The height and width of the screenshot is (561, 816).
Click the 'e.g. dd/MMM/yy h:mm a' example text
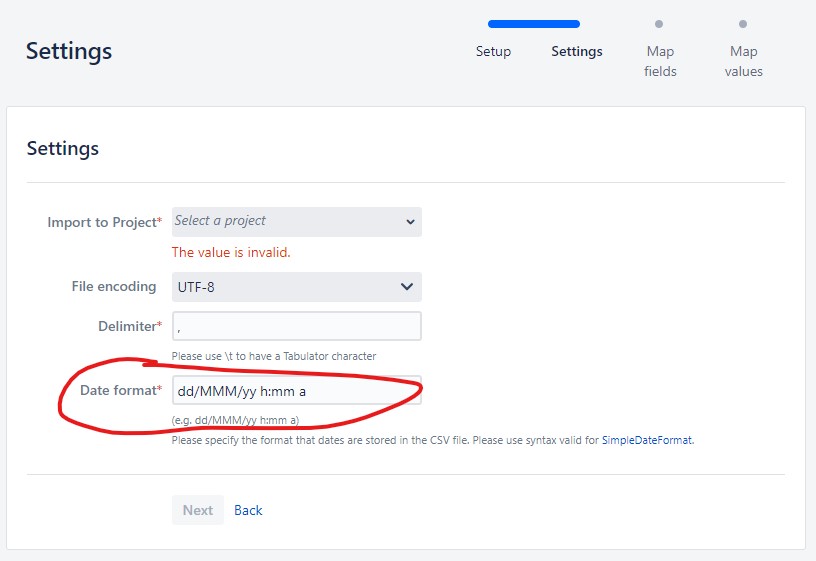[235, 420]
